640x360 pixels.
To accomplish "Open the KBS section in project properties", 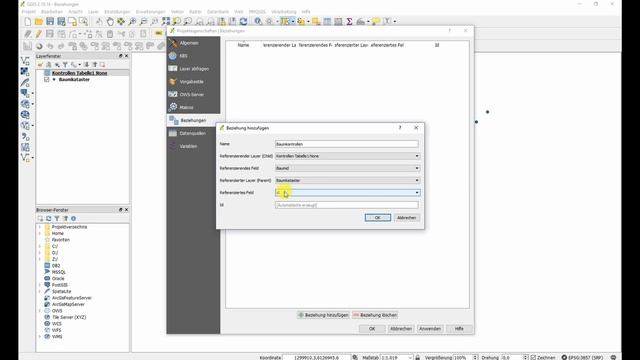I will tap(193, 56).
